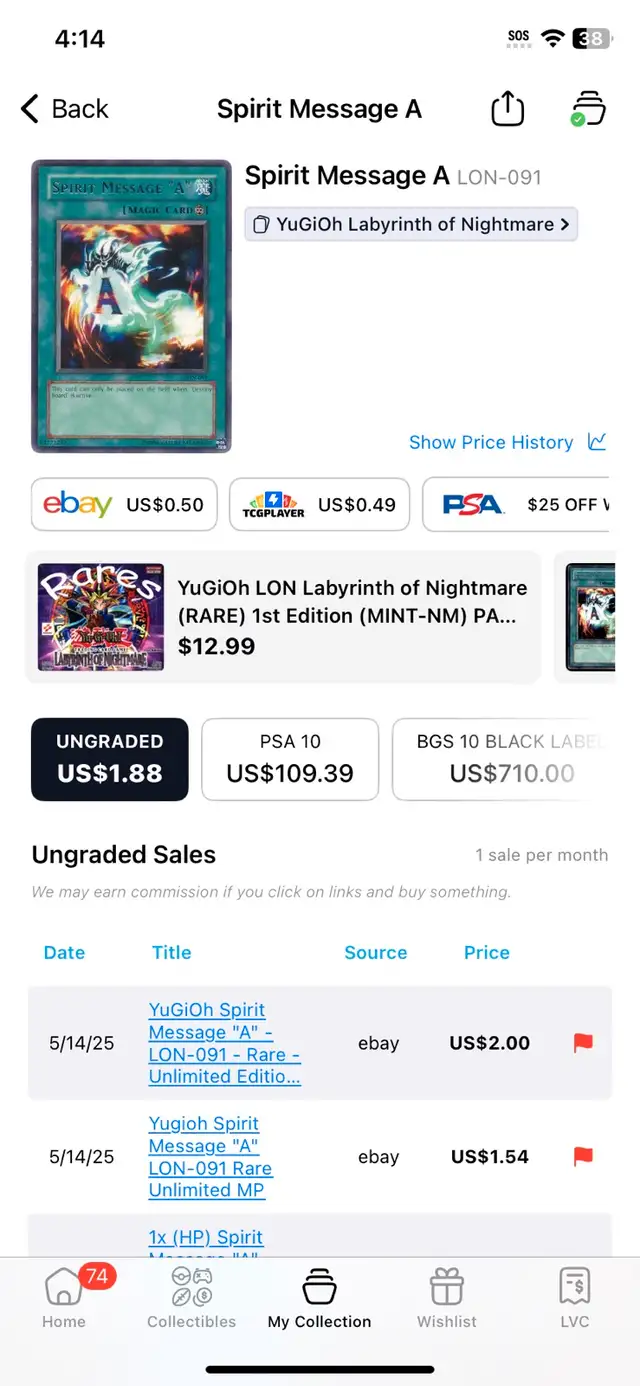Tap the share icon in header

click(508, 108)
